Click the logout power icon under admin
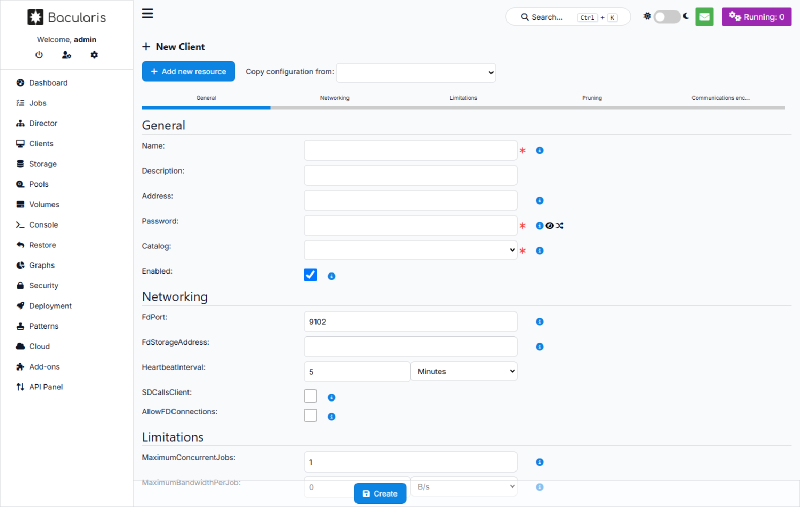800x507 pixels. [x=39, y=55]
